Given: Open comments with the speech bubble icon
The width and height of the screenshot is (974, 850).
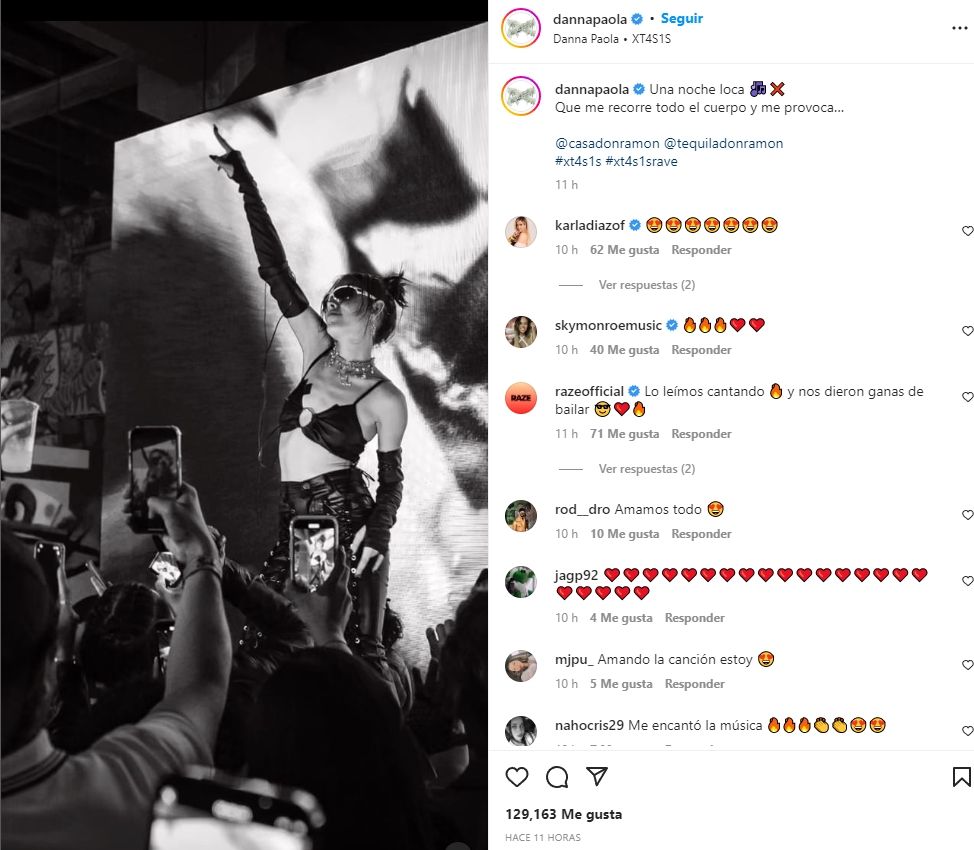Looking at the screenshot, I should point(557,777).
